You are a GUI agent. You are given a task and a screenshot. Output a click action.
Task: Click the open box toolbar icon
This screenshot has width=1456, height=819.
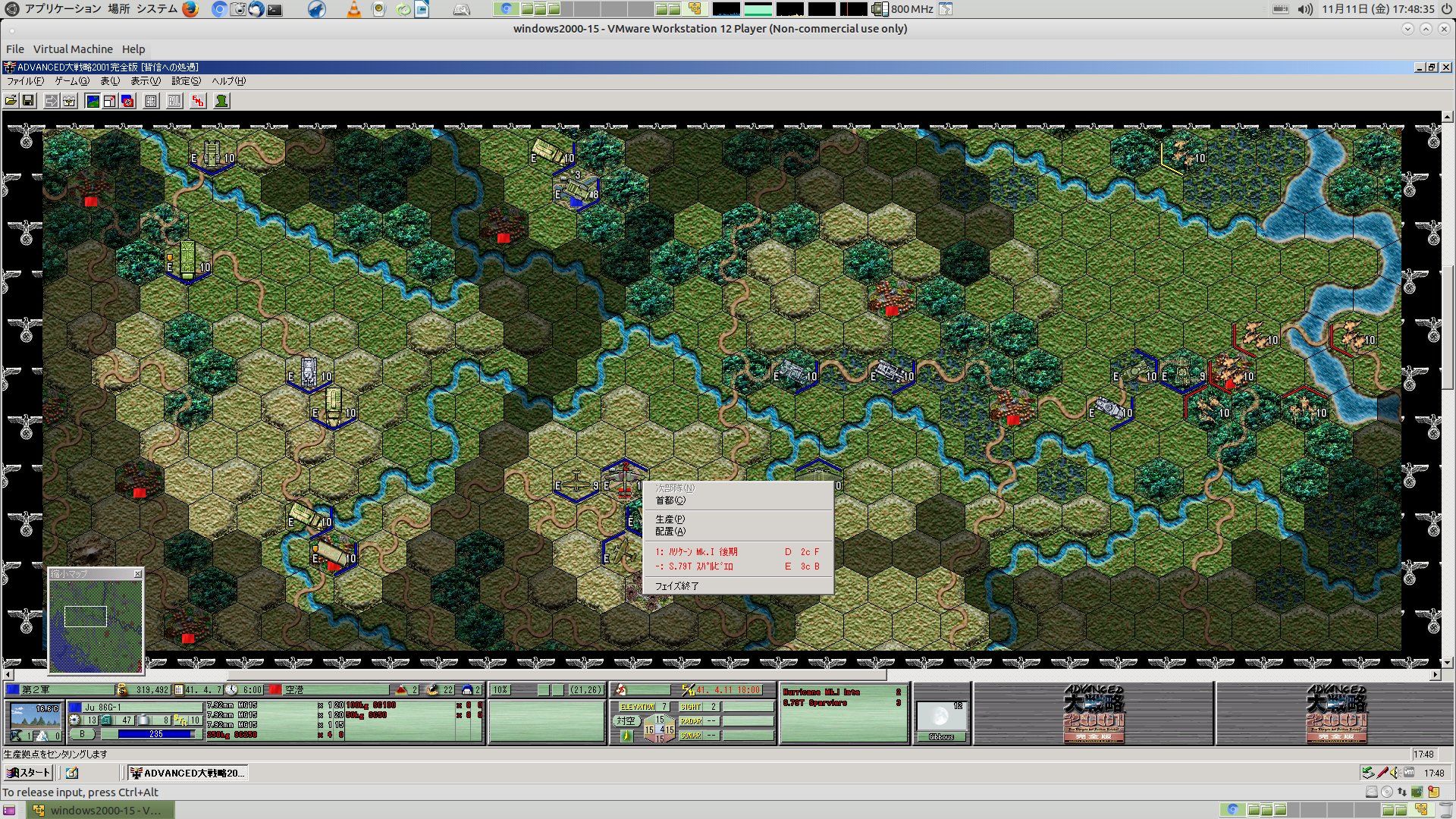click(69, 101)
